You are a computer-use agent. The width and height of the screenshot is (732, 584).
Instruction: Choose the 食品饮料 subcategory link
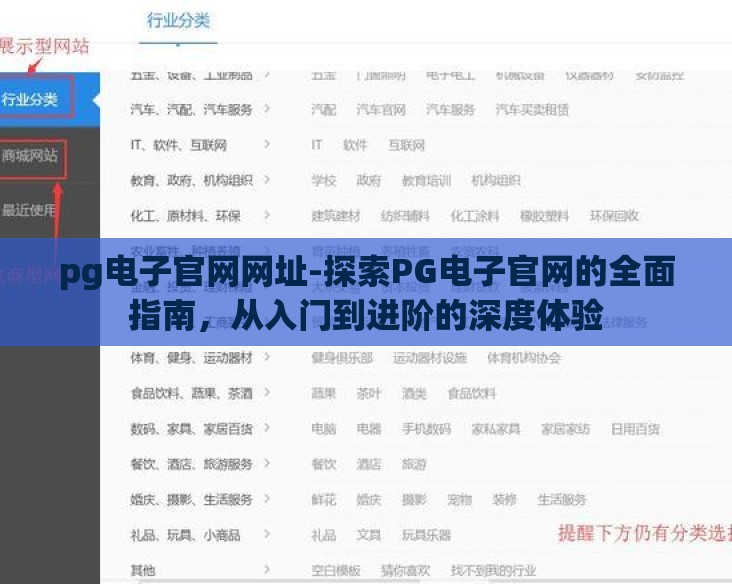click(472, 394)
